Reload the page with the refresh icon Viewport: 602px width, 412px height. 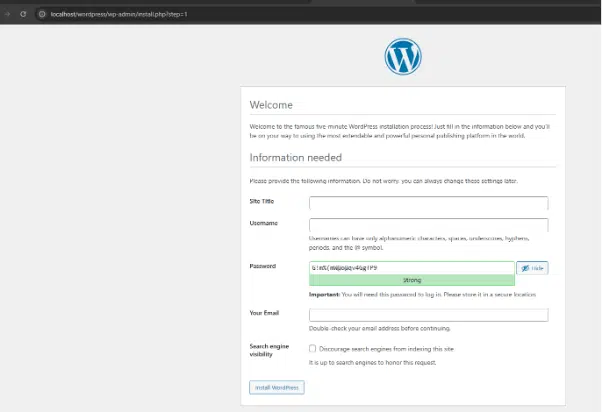click(x=23, y=14)
